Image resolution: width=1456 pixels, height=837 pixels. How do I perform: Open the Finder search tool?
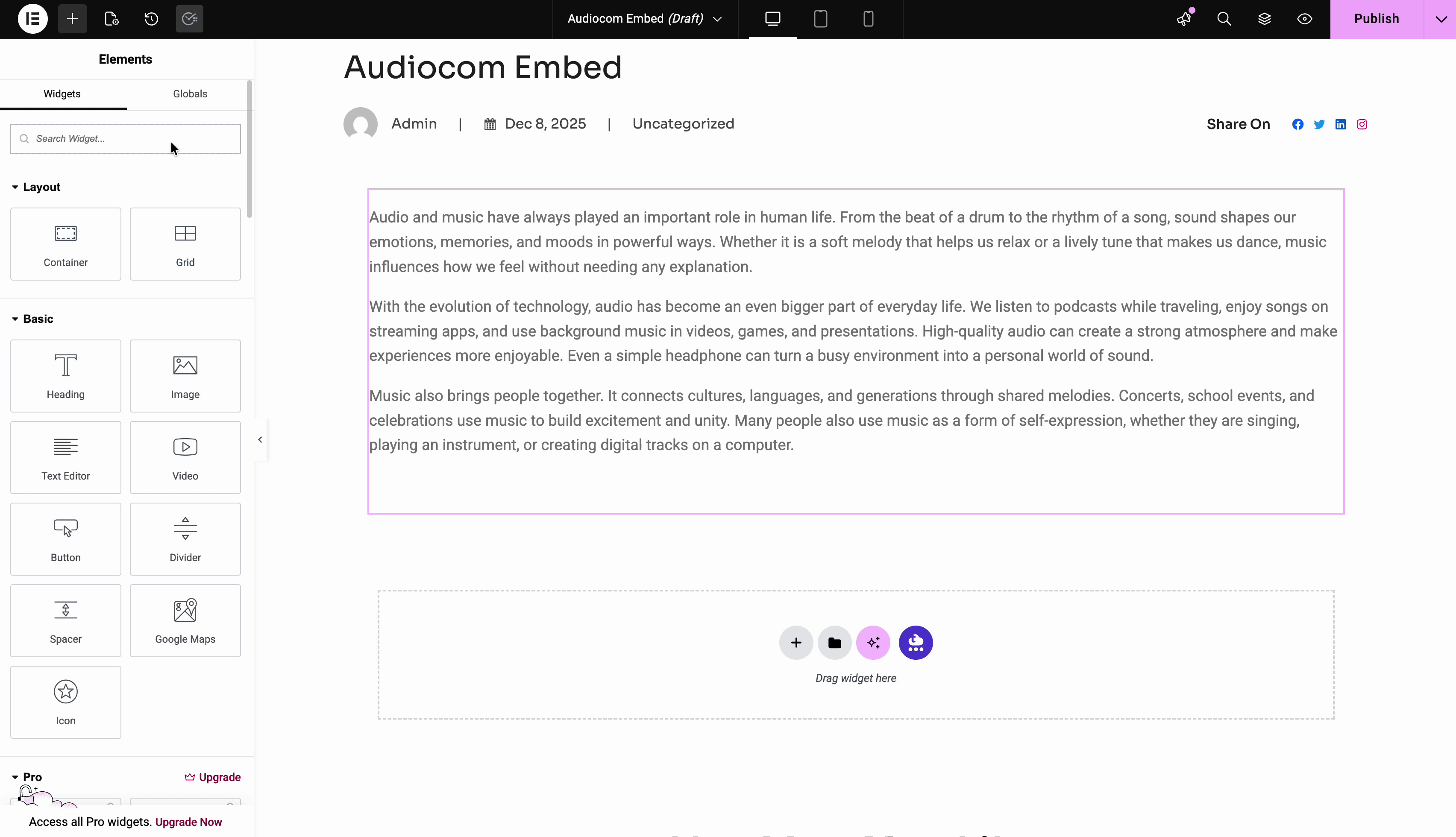pyautogui.click(x=1224, y=19)
